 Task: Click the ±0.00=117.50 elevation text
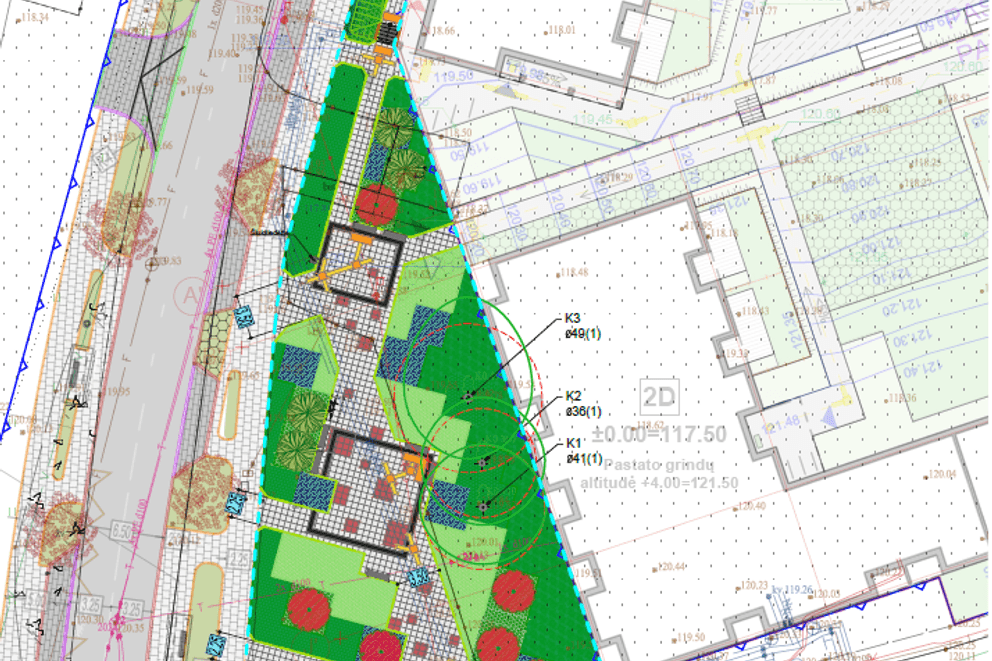point(659,435)
